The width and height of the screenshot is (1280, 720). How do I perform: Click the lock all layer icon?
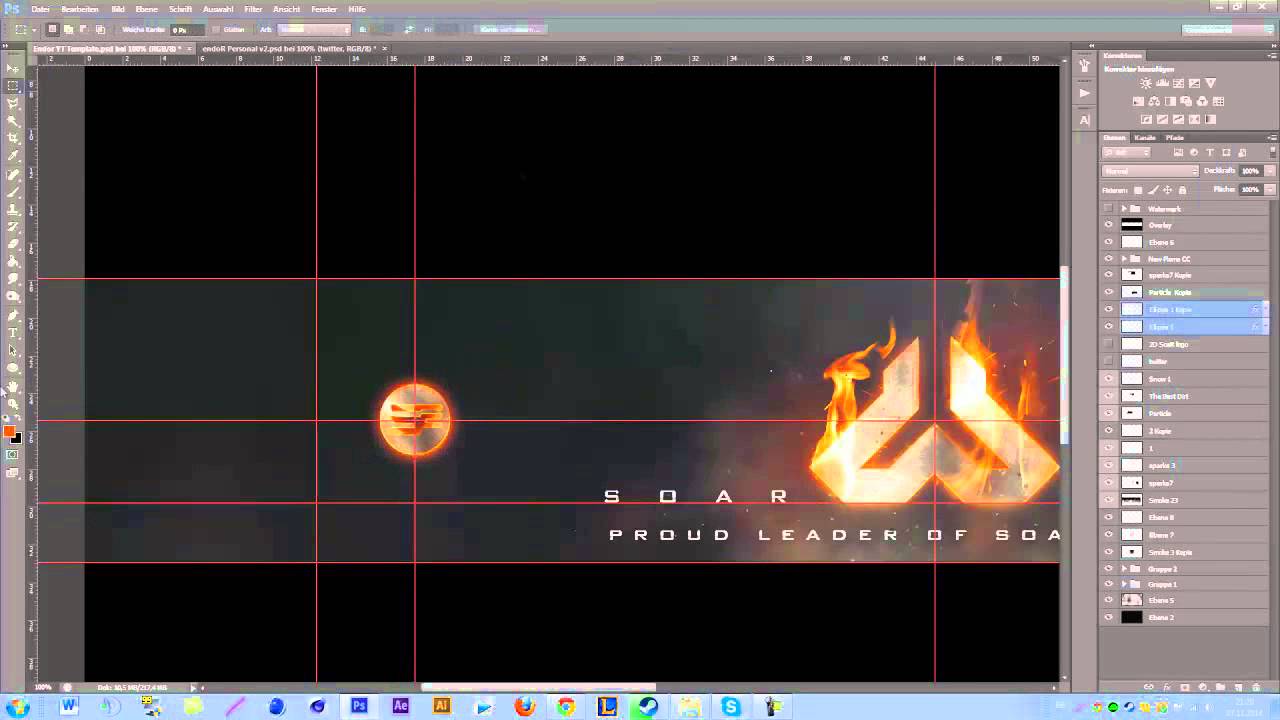(x=1182, y=190)
